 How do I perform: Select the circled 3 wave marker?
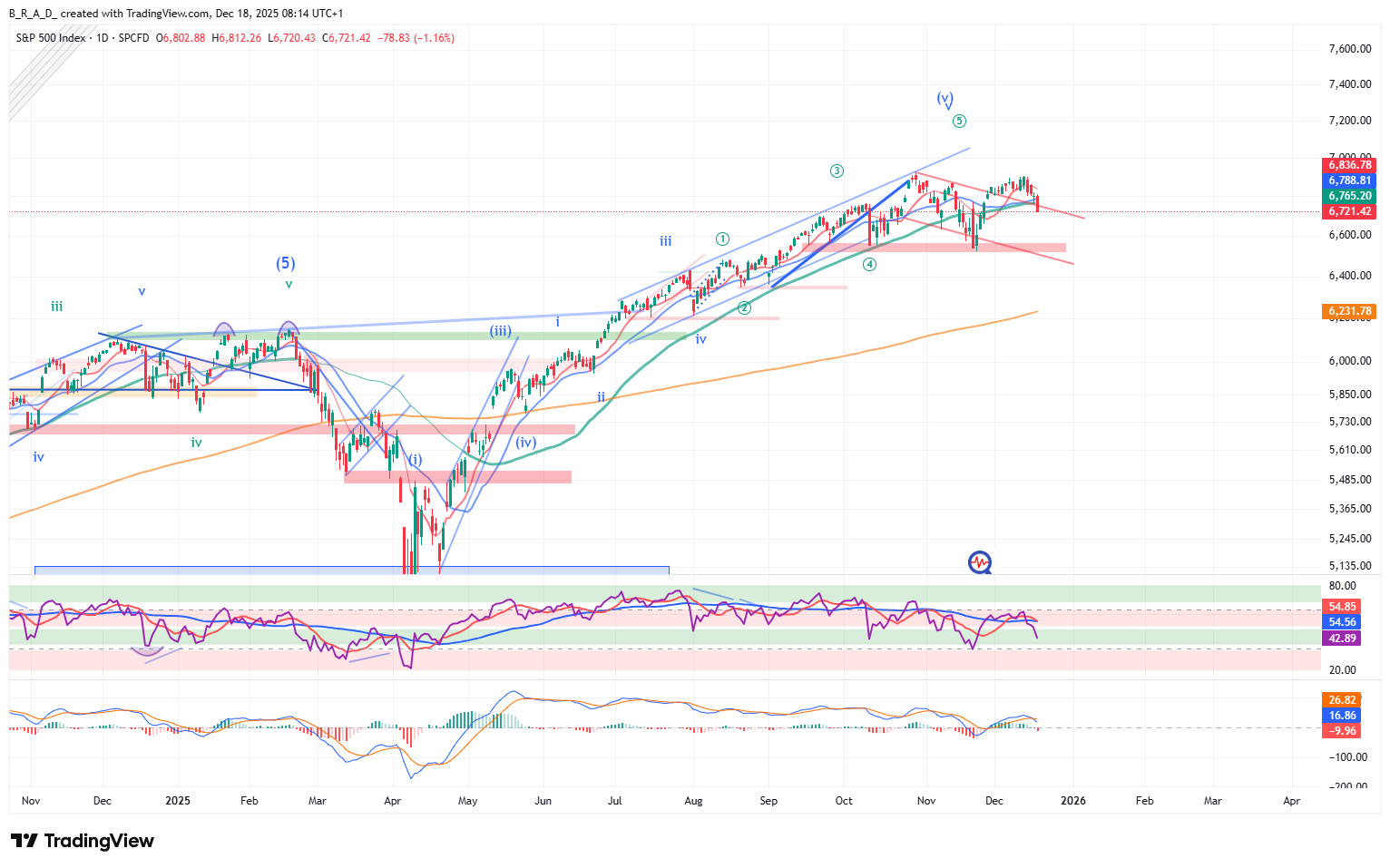pos(837,171)
